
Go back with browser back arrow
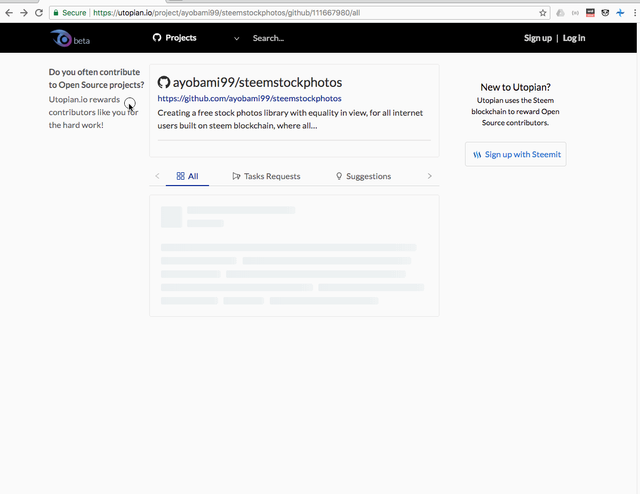point(9,13)
